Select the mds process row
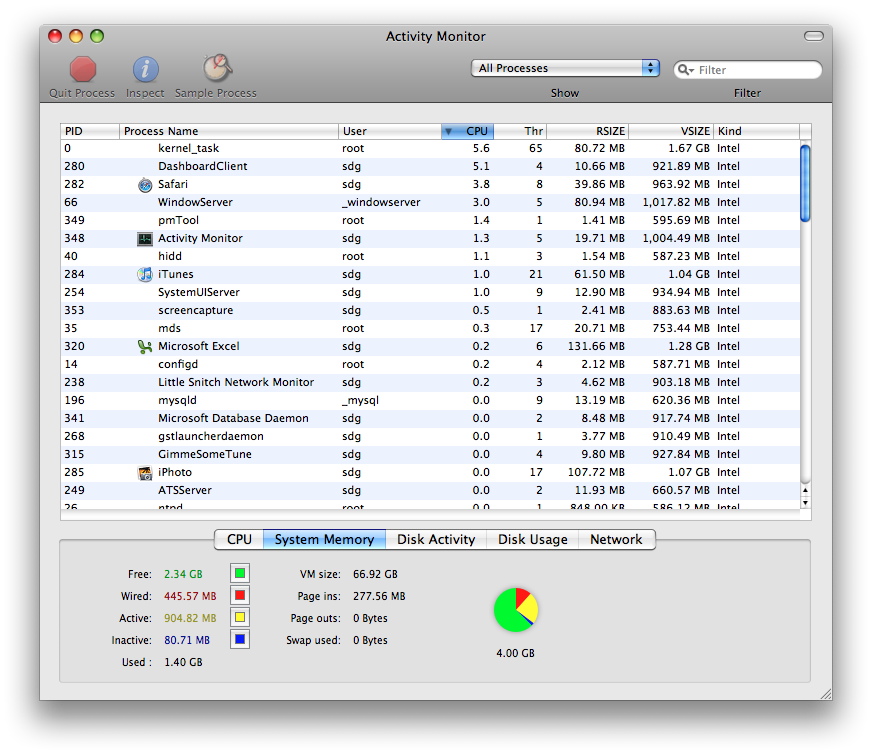Screen dimensions: 872x755 coord(430,329)
